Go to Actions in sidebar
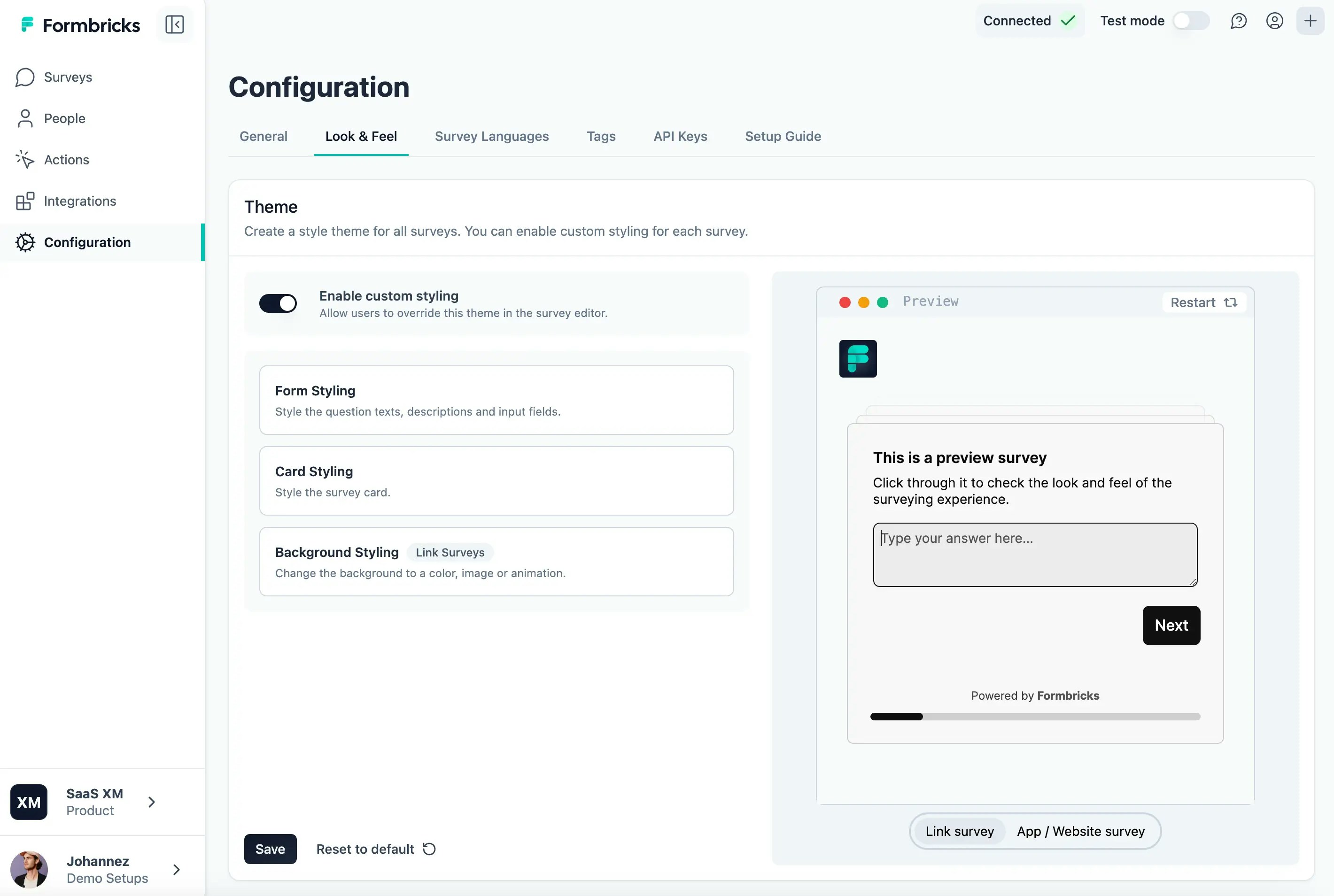Viewport: 1334px width, 896px height. click(x=66, y=159)
